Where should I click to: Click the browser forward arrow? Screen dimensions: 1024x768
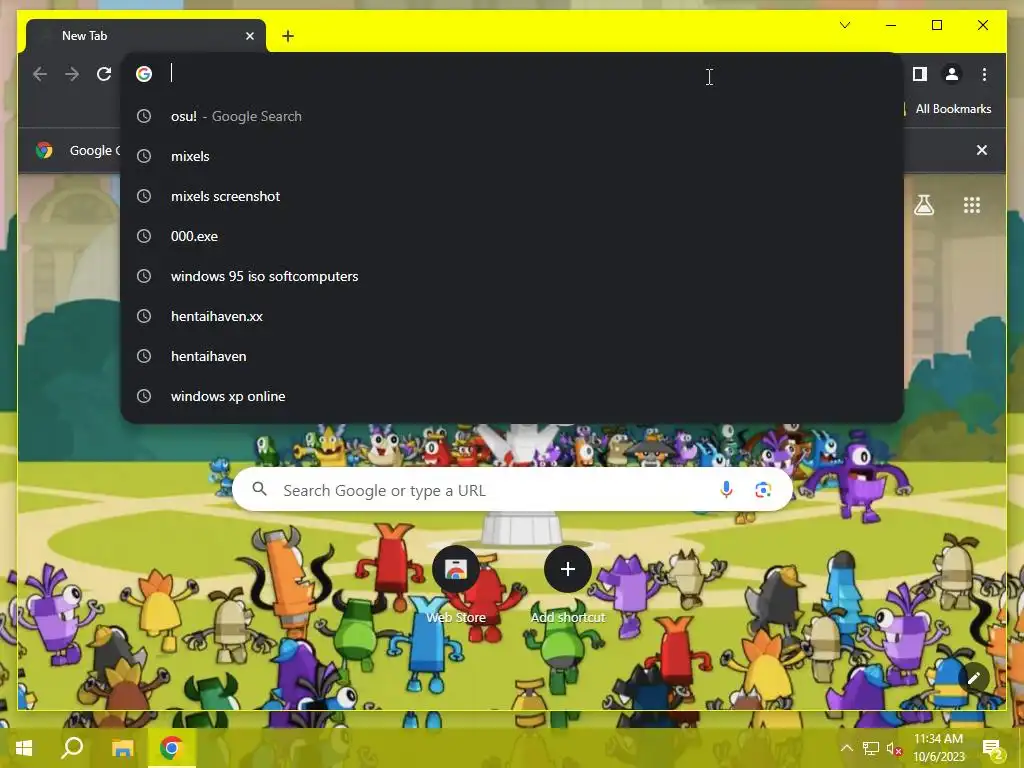72,74
